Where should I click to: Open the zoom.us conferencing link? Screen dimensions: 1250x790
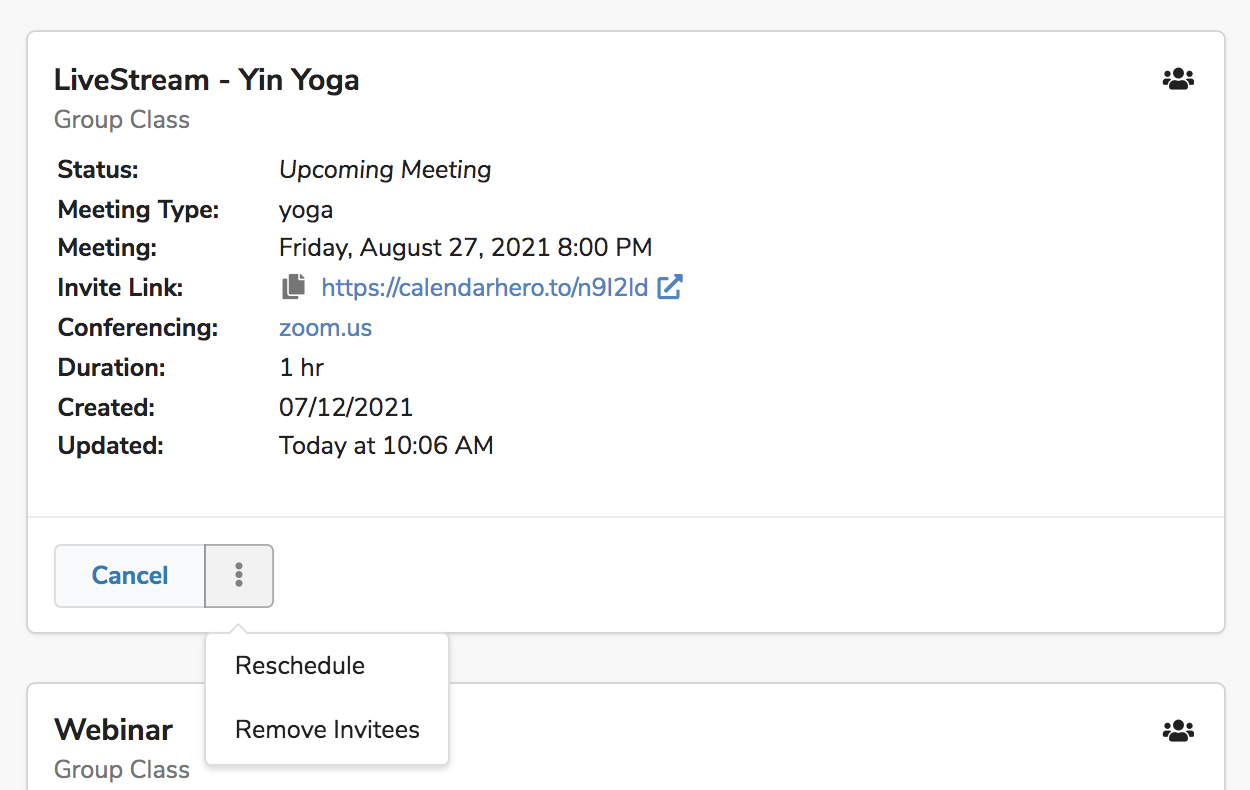click(x=326, y=328)
